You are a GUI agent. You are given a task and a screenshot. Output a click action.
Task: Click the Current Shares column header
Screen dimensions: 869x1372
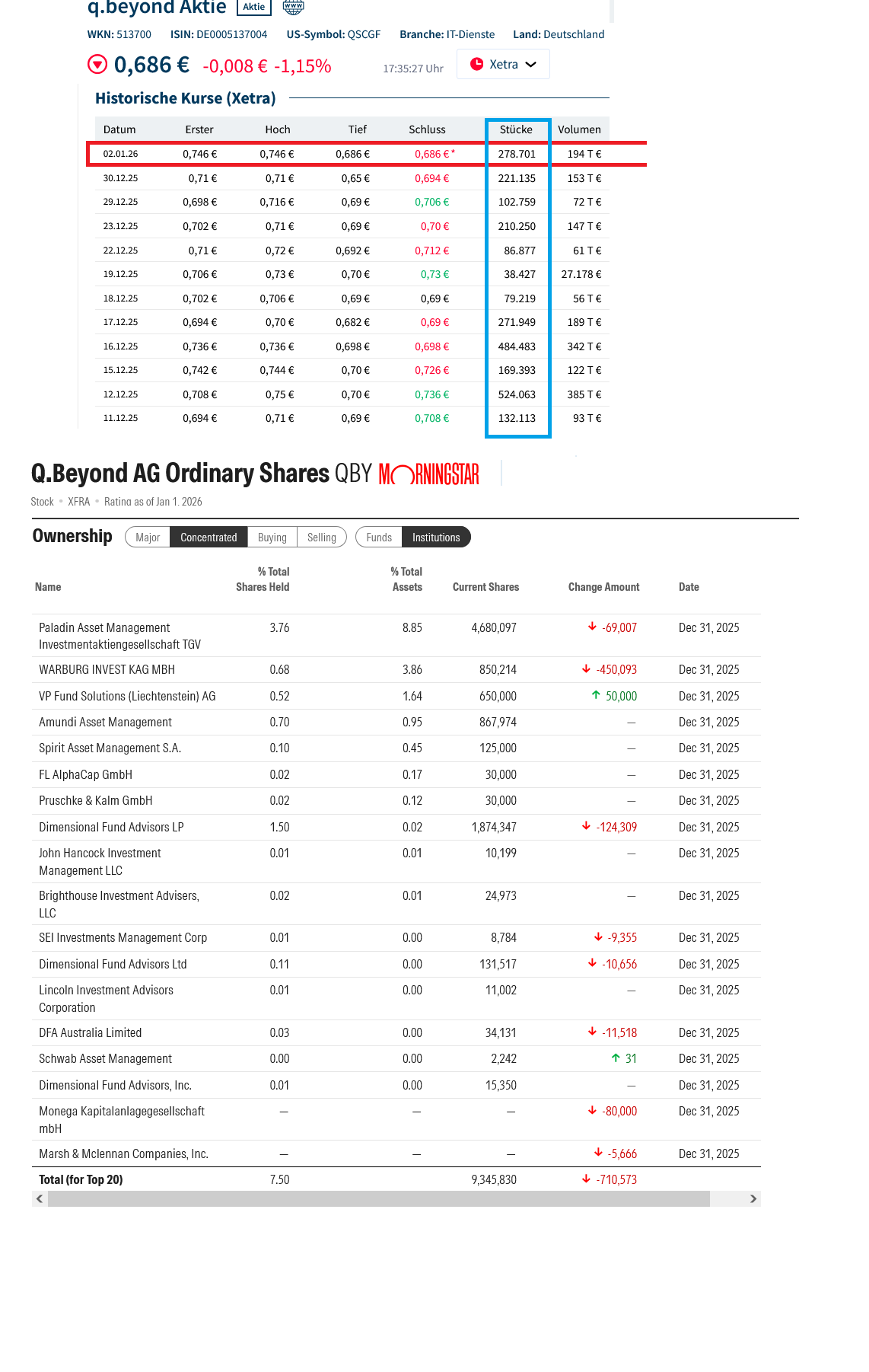[x=485, y=586]
